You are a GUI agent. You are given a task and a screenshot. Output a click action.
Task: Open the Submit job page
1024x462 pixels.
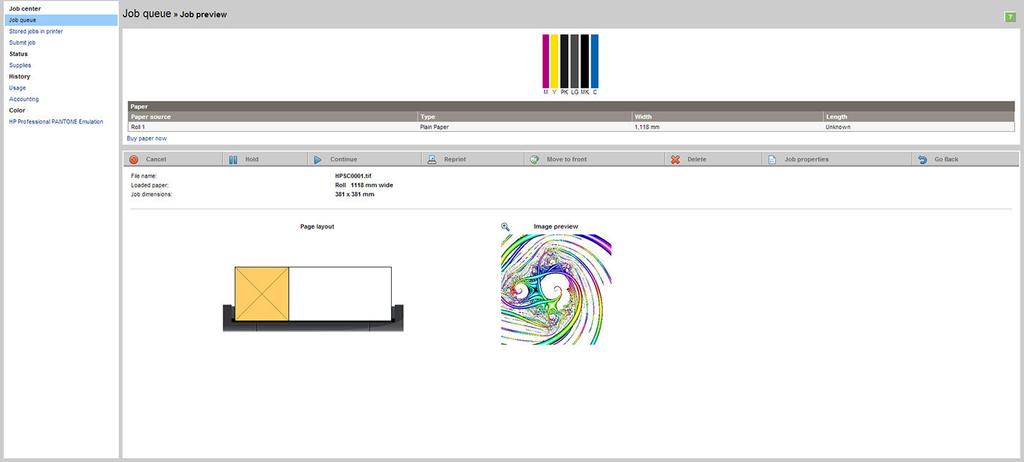(x=22, y=42)
